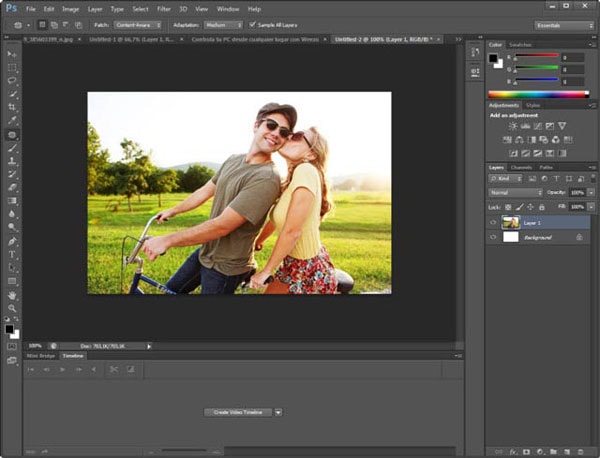Image resolution: width=600 pixels, height=458 pixels.
Task: Select the Zoom tool in toolbox
Action: click(12, 309)
